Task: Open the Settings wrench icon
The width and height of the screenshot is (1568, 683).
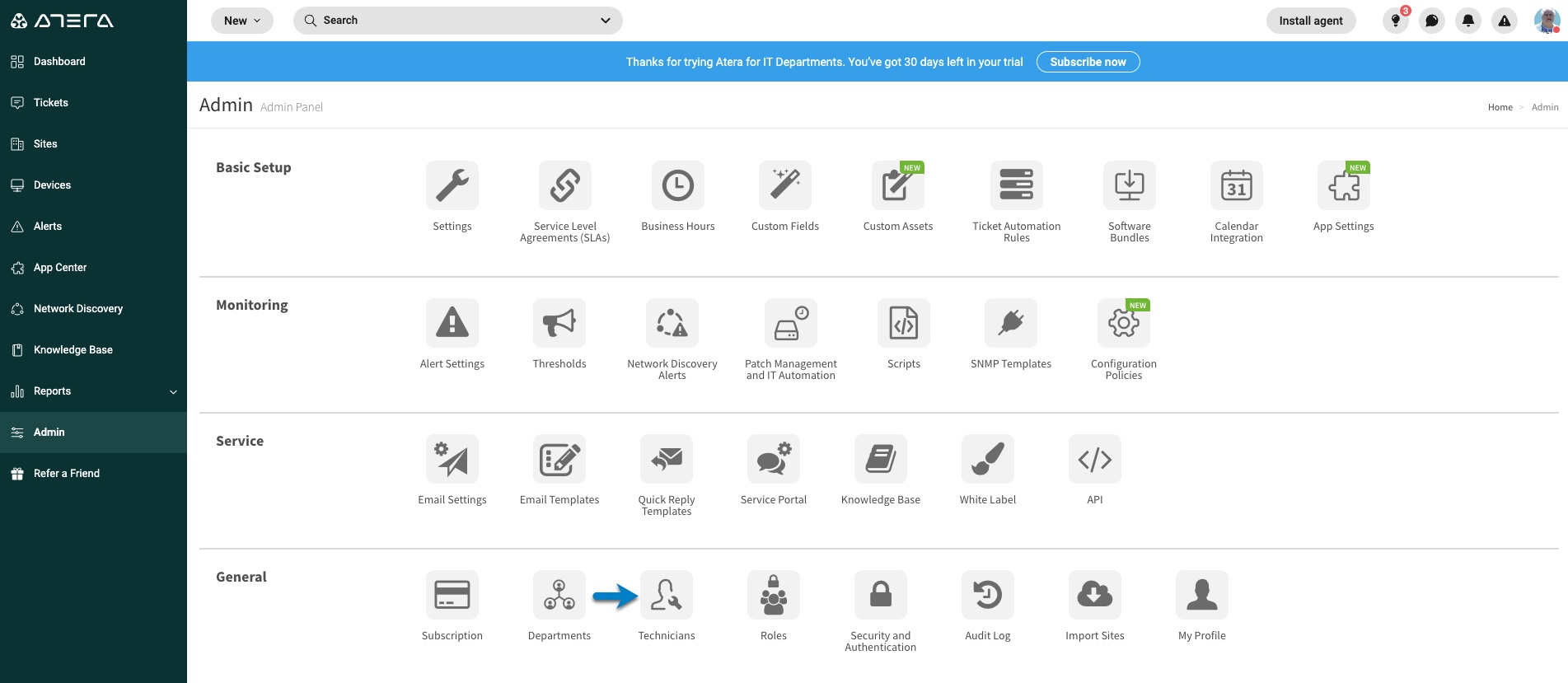Action: [452, 185]
